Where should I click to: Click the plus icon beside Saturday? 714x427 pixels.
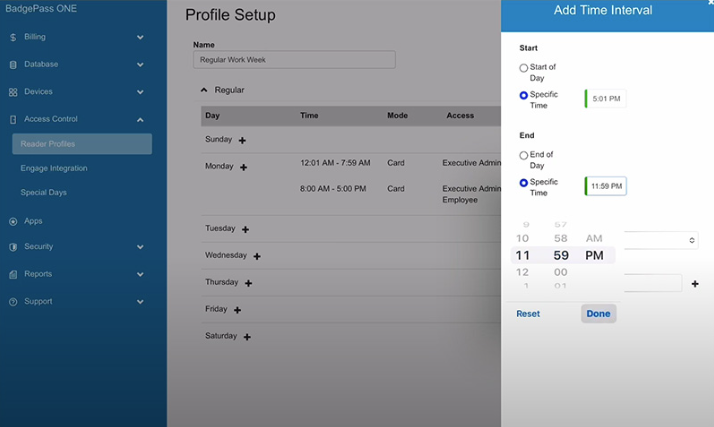[x=247, y=337]
